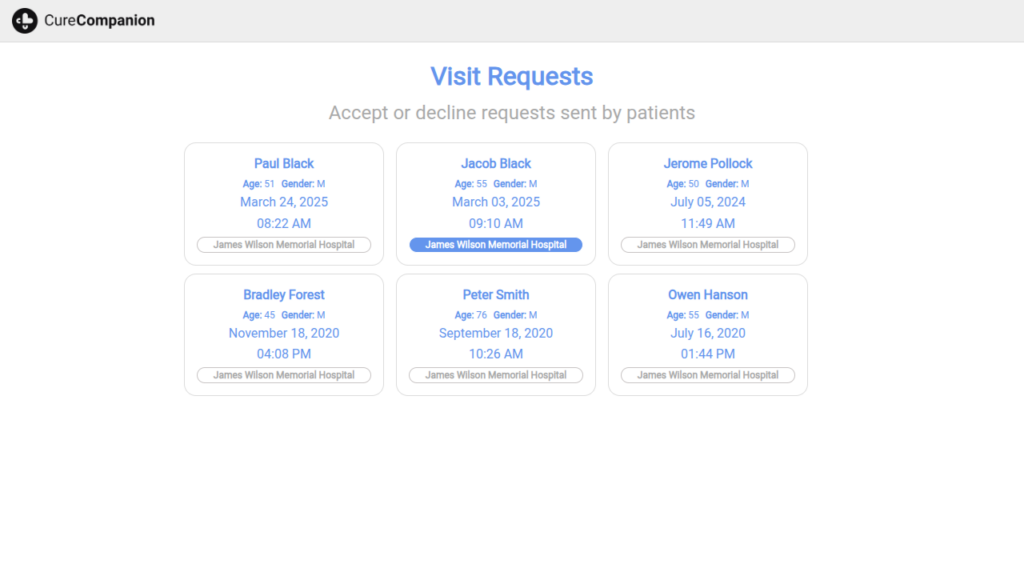Open Jerome Pollock's patient name link

[x=708, y=163]
